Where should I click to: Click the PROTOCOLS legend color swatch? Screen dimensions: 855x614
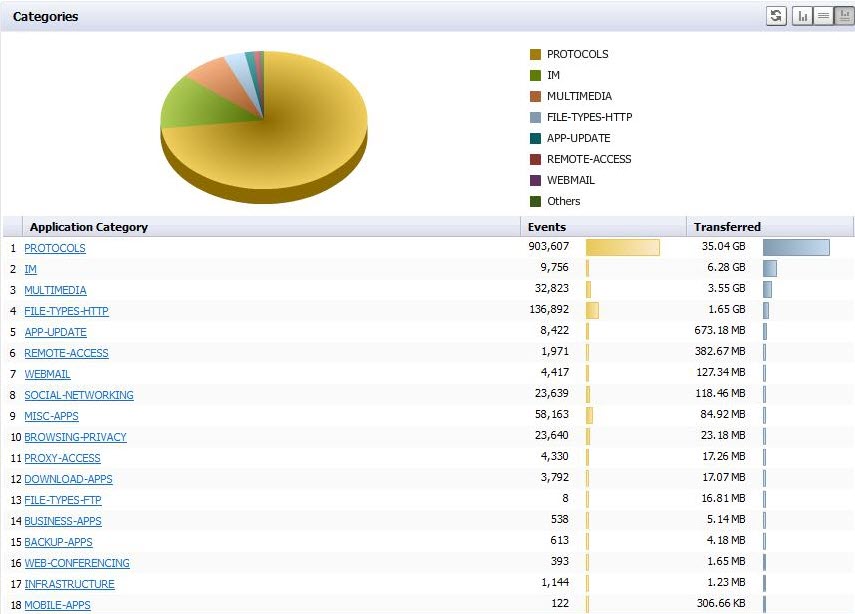[535, 54]
